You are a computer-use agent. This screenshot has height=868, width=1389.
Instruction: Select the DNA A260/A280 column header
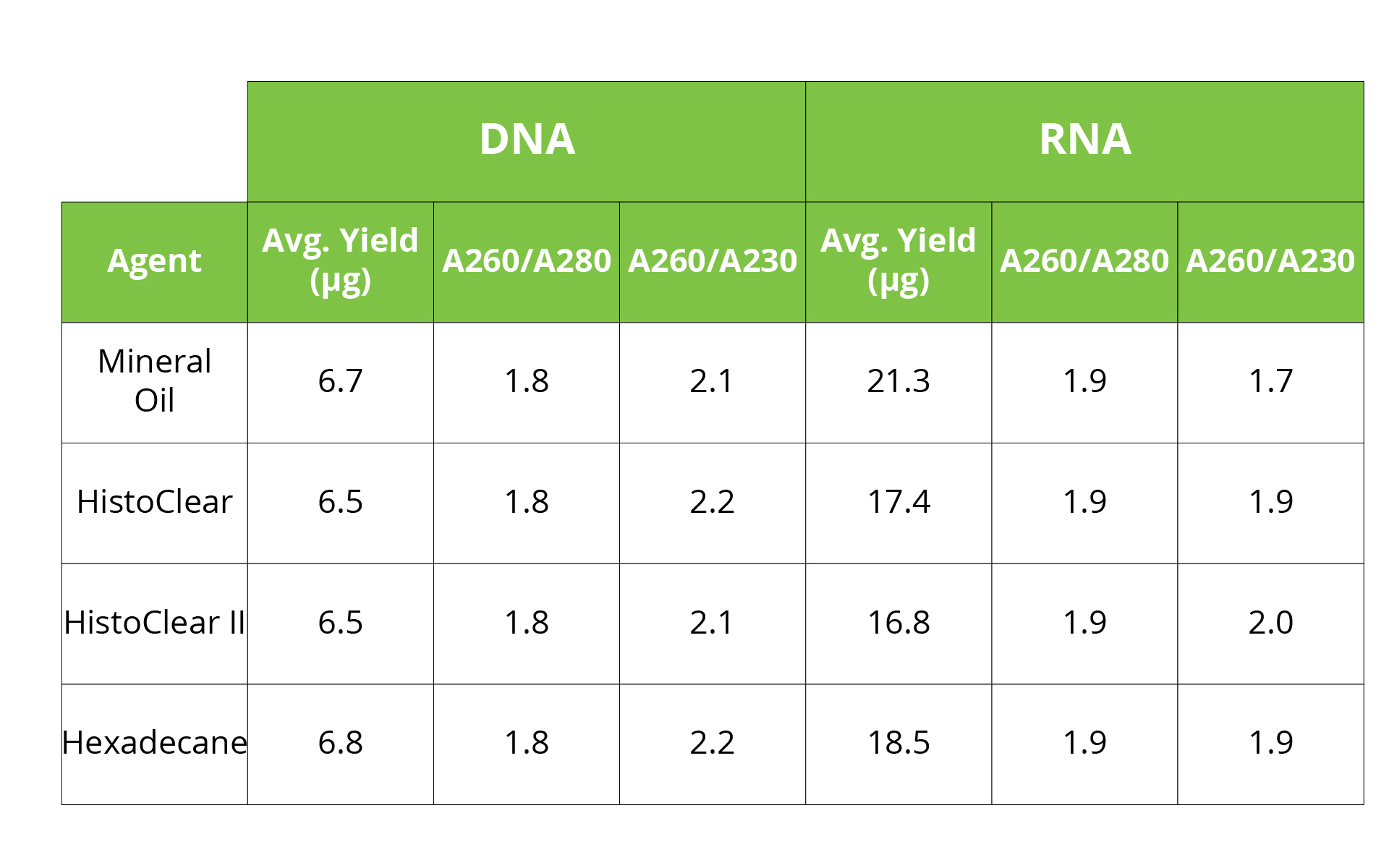(x=526, y=261)
